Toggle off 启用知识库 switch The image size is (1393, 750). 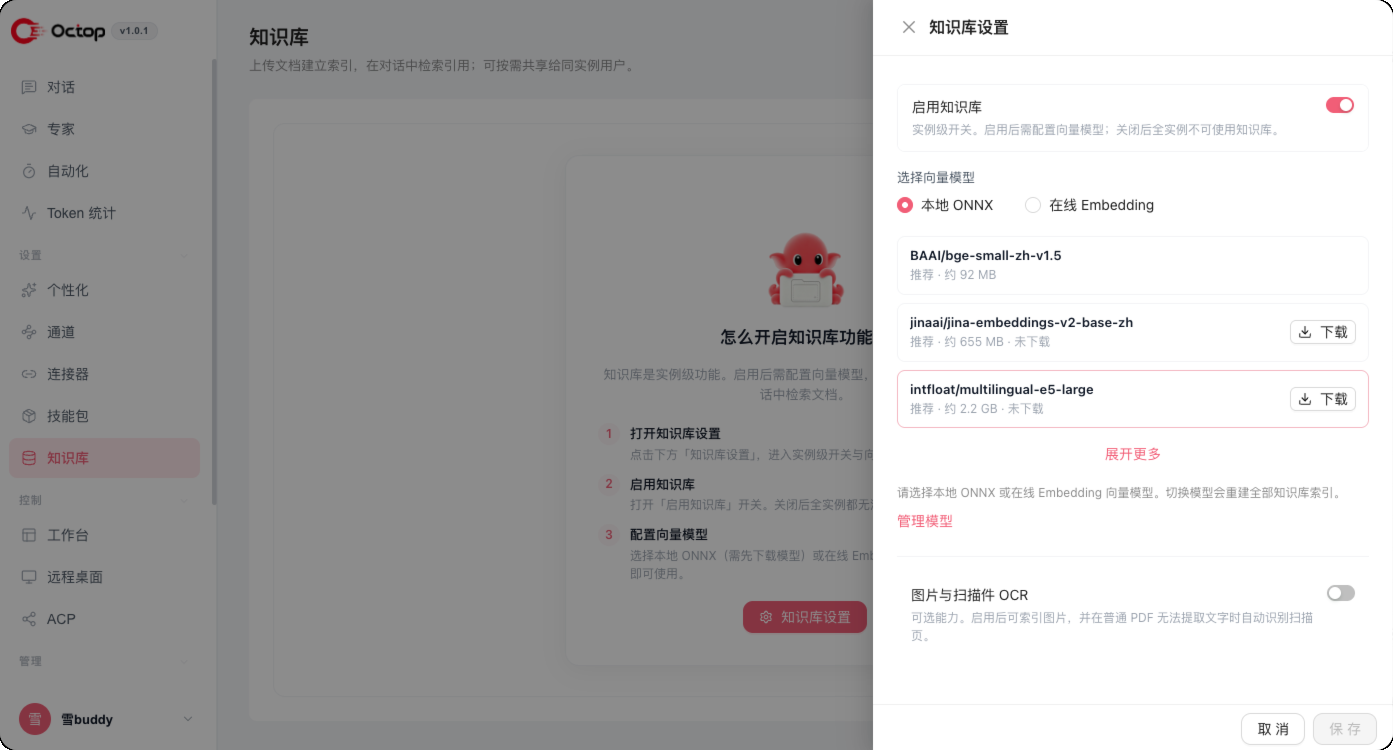coord(1340,105)
